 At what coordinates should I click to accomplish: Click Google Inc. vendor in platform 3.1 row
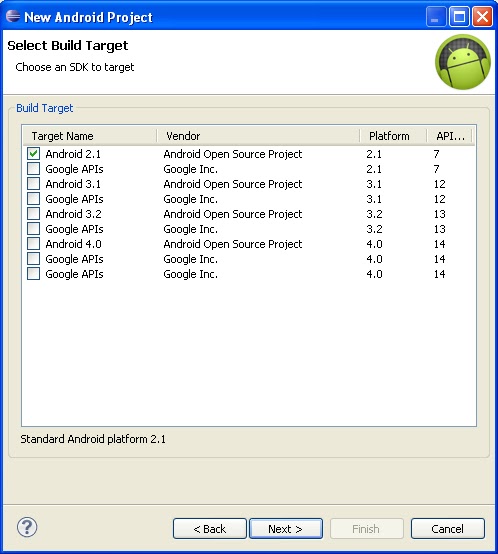coord(190,199)
